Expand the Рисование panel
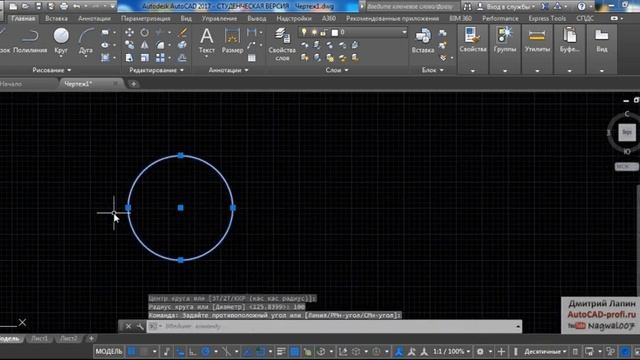 pyautogui.click(x=52, y=70)
